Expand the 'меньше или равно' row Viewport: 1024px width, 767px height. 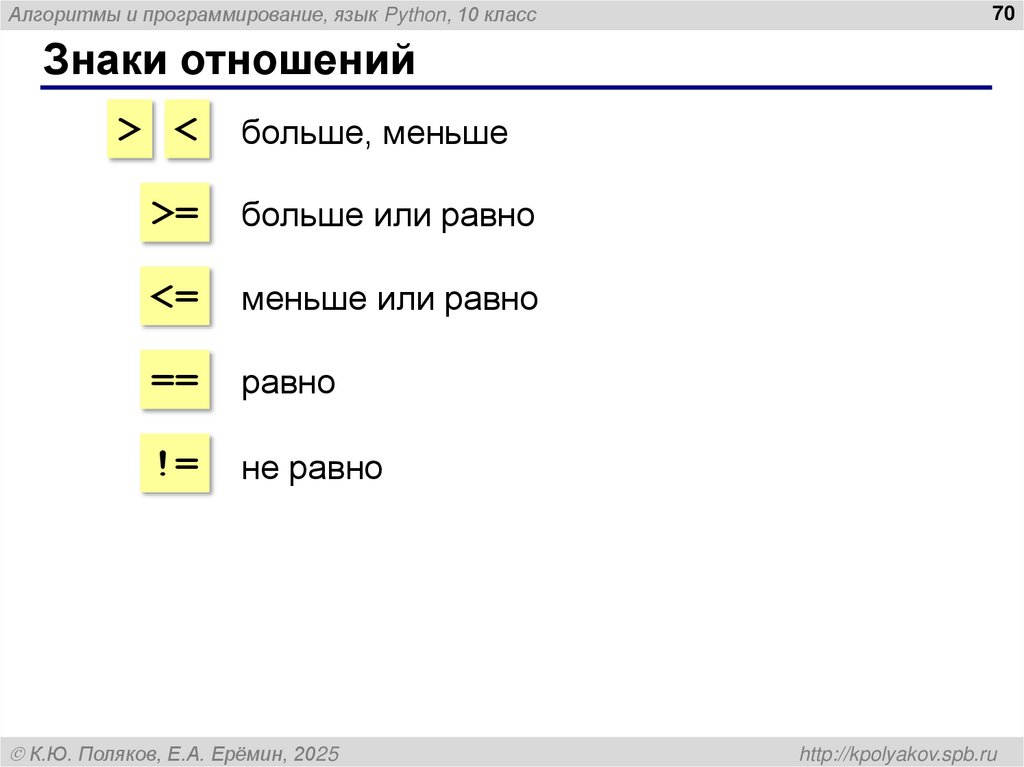point(390,298)
